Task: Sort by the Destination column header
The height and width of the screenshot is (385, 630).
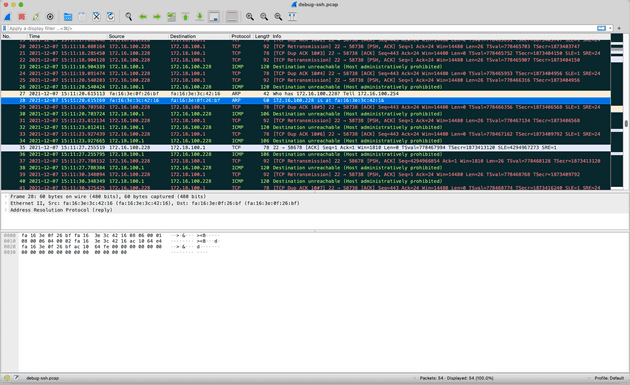Action: coord(199,36)
